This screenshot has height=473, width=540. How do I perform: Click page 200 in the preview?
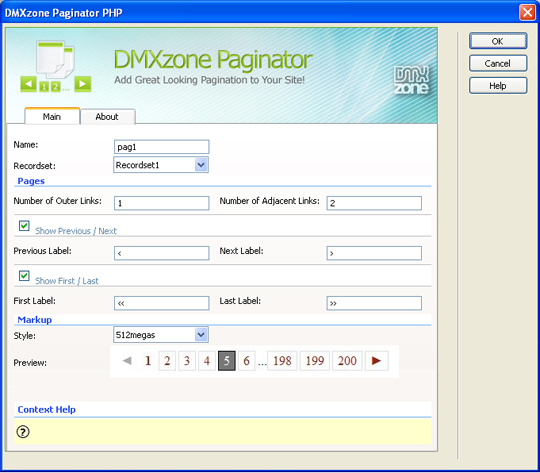[347, 361]
